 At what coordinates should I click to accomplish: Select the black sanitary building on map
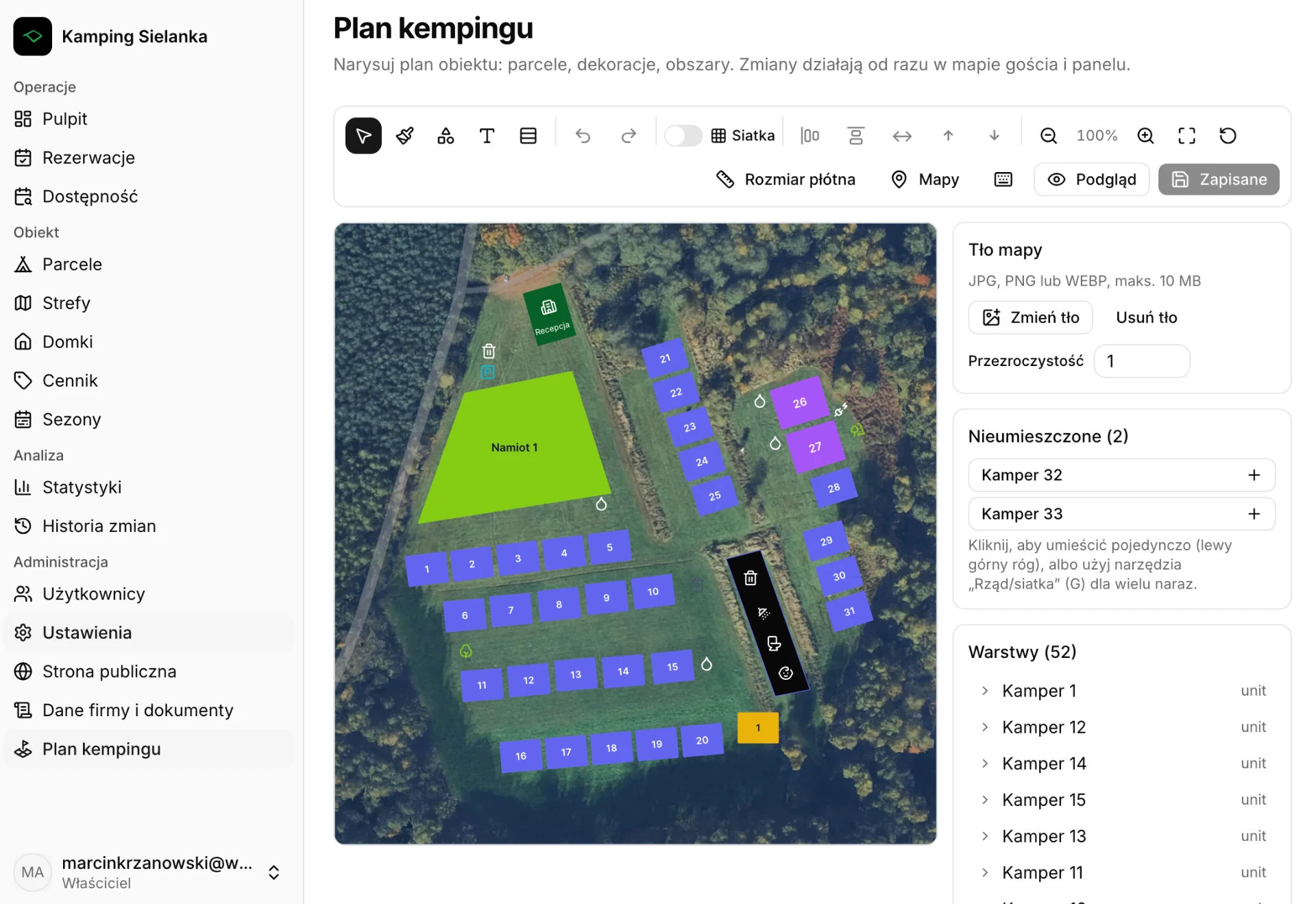tap(768, 624)
